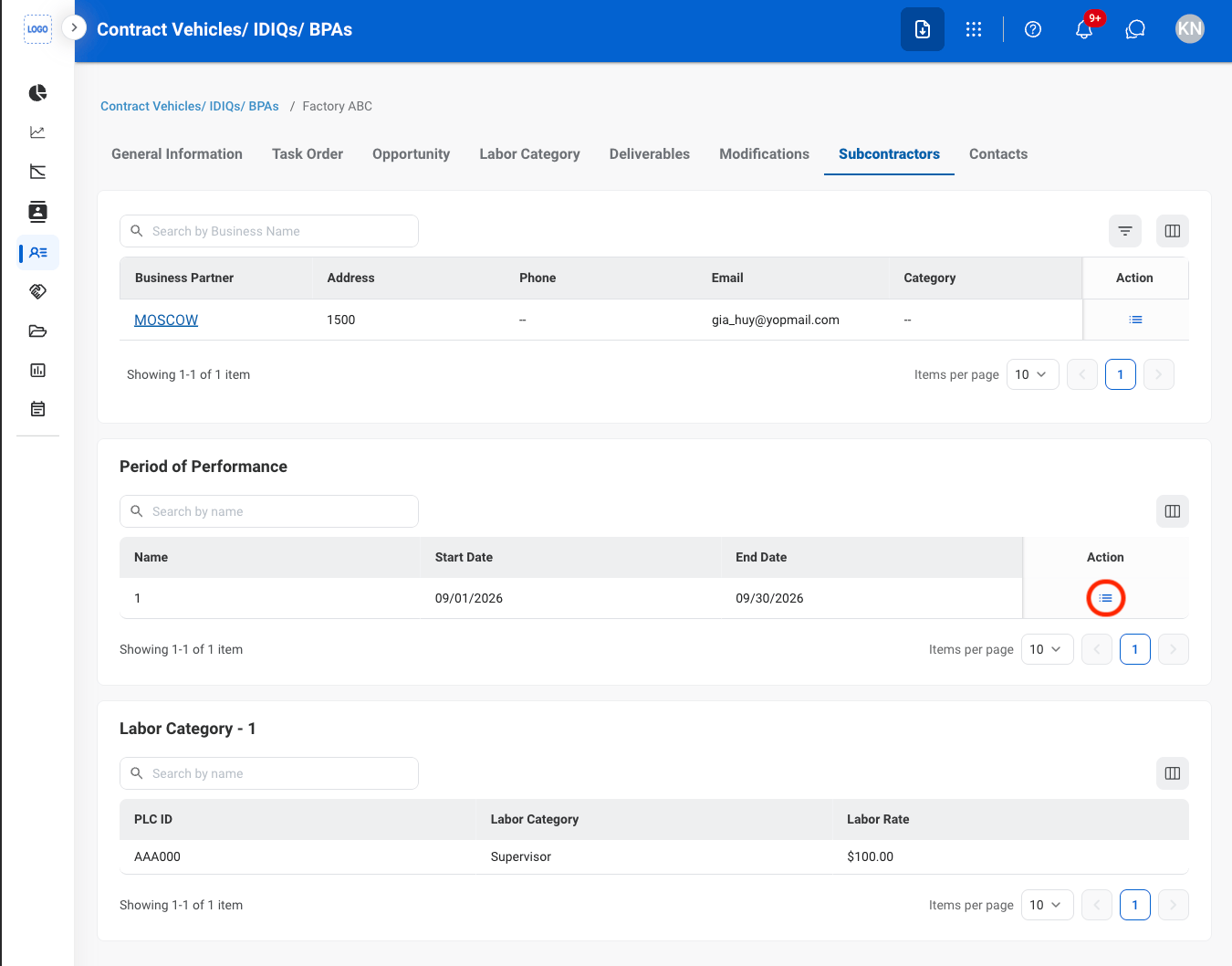The width and height of the screenshot is (1232, 966).
Task: Open items per page dropdown for Labor Category
Action: click(x=1048, y=905)
